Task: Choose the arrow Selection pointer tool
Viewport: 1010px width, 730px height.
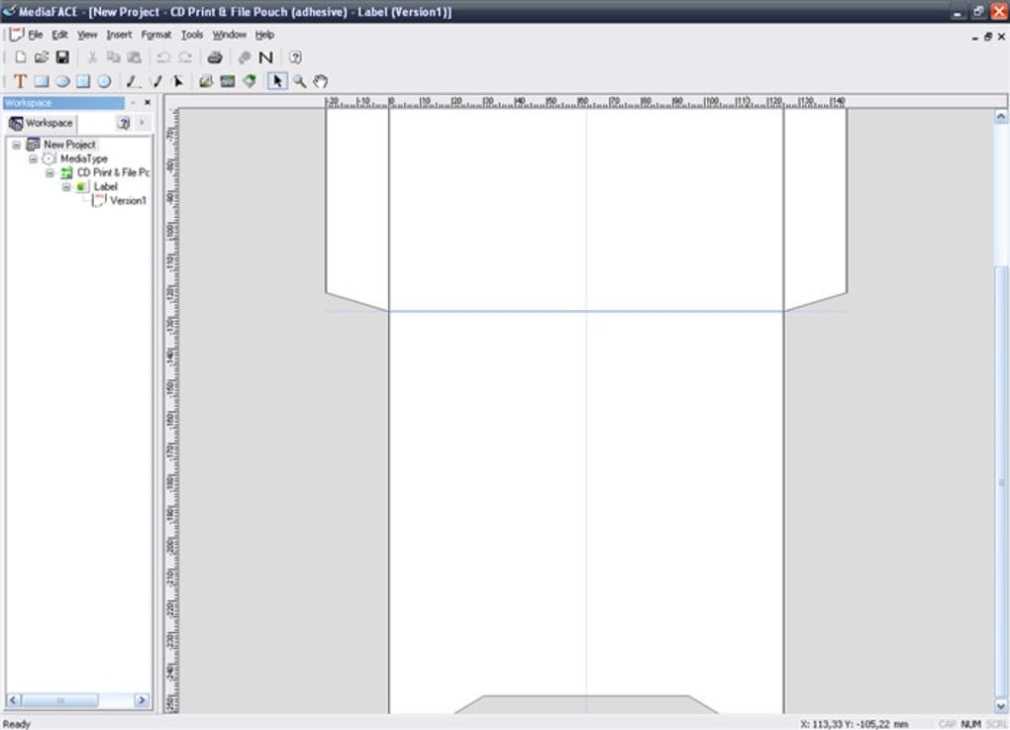Action: click(277, 81)
